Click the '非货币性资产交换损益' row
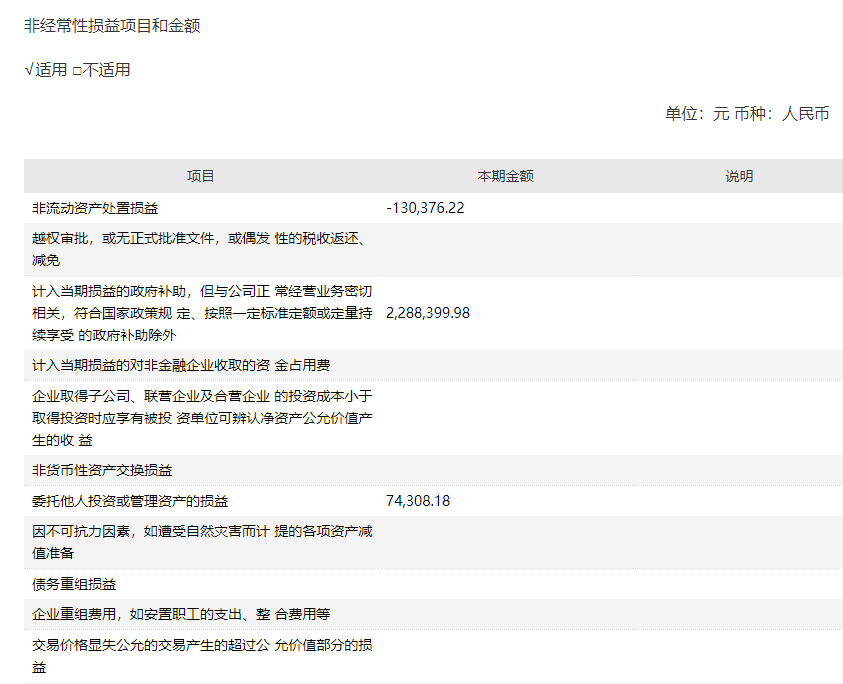This screenshot has width=843, height=684. (102, 470)
